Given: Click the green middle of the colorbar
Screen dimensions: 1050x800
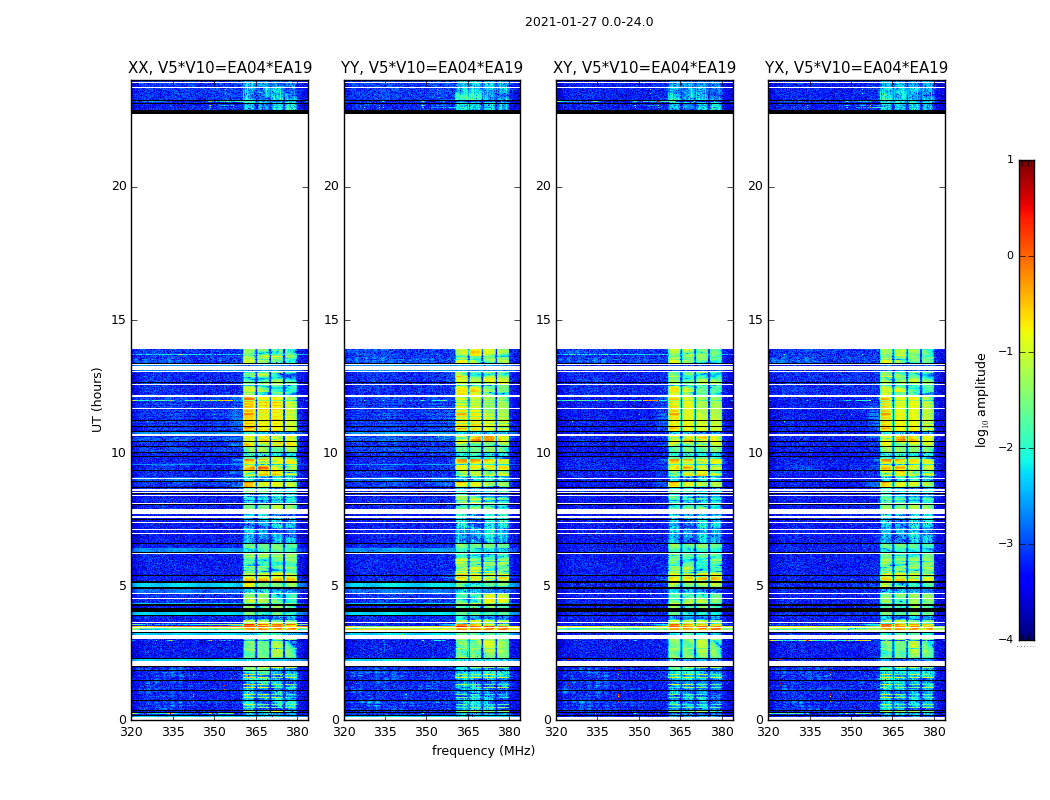Looking at the screenshot, I should pos(1027,402).
